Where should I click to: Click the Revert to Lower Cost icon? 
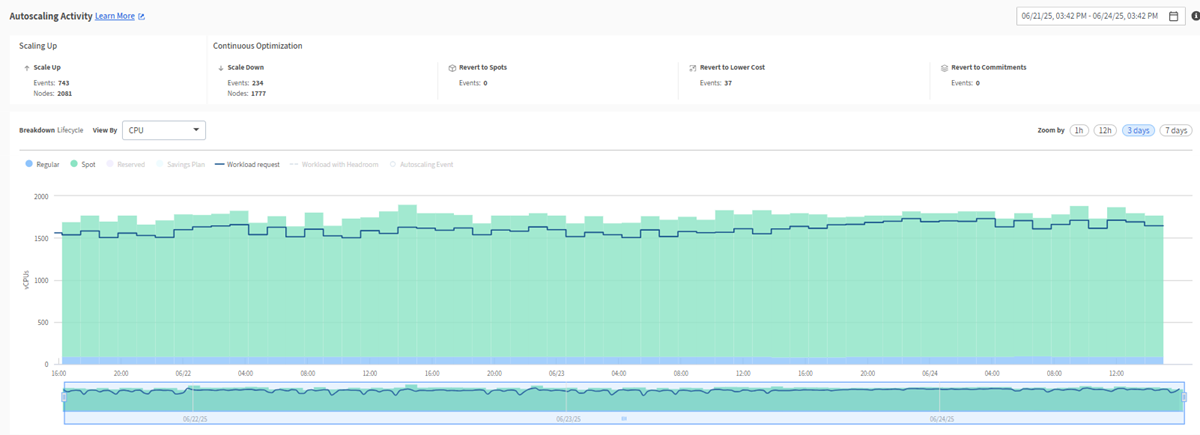692,68
